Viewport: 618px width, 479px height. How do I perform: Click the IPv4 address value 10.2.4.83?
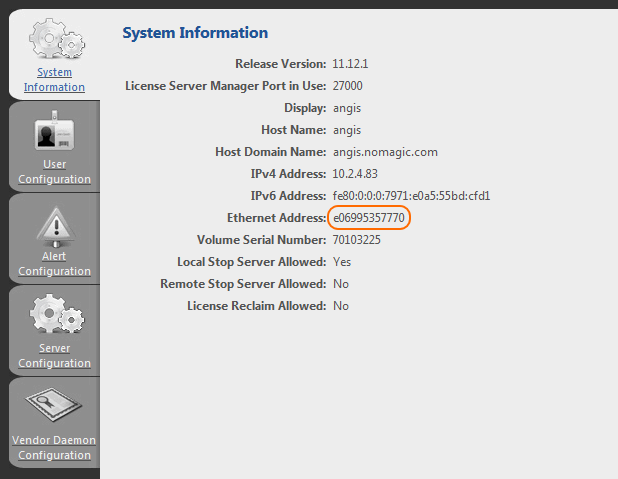click(357, 174)
